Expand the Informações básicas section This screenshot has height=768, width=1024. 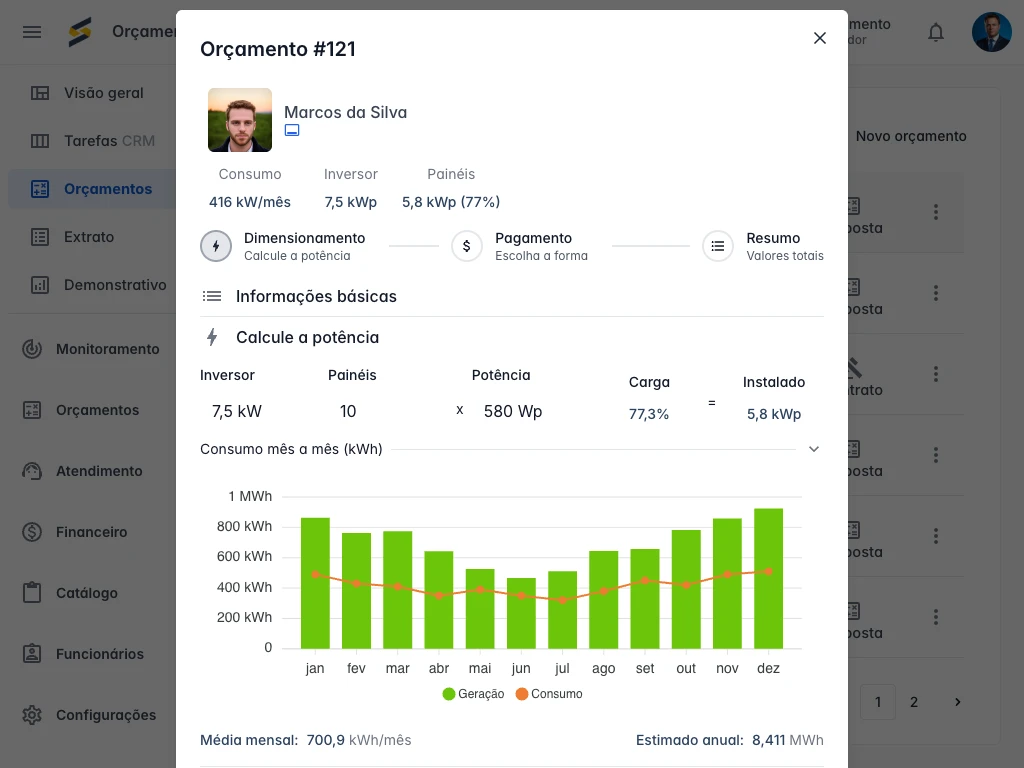[316, 296]
